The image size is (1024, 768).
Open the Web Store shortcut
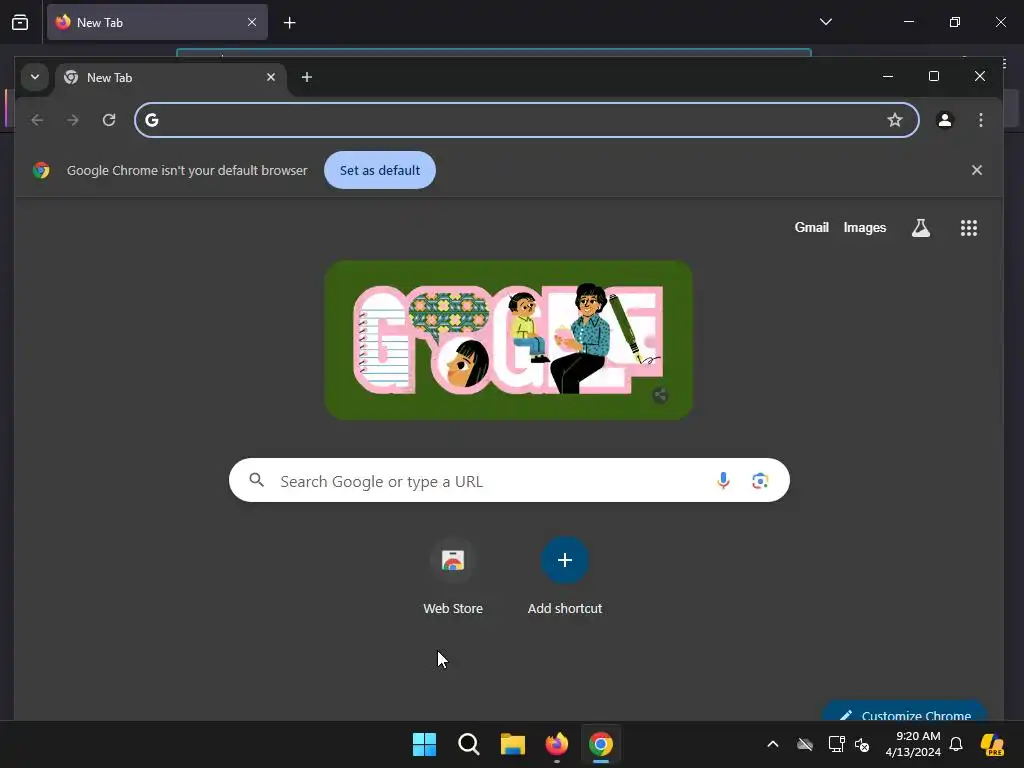click(453, 575)
